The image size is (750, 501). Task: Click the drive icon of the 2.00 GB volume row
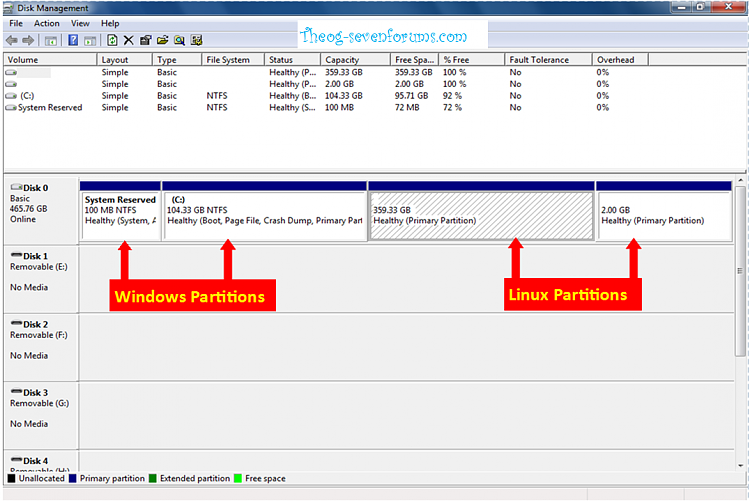[x=11, y=84]
